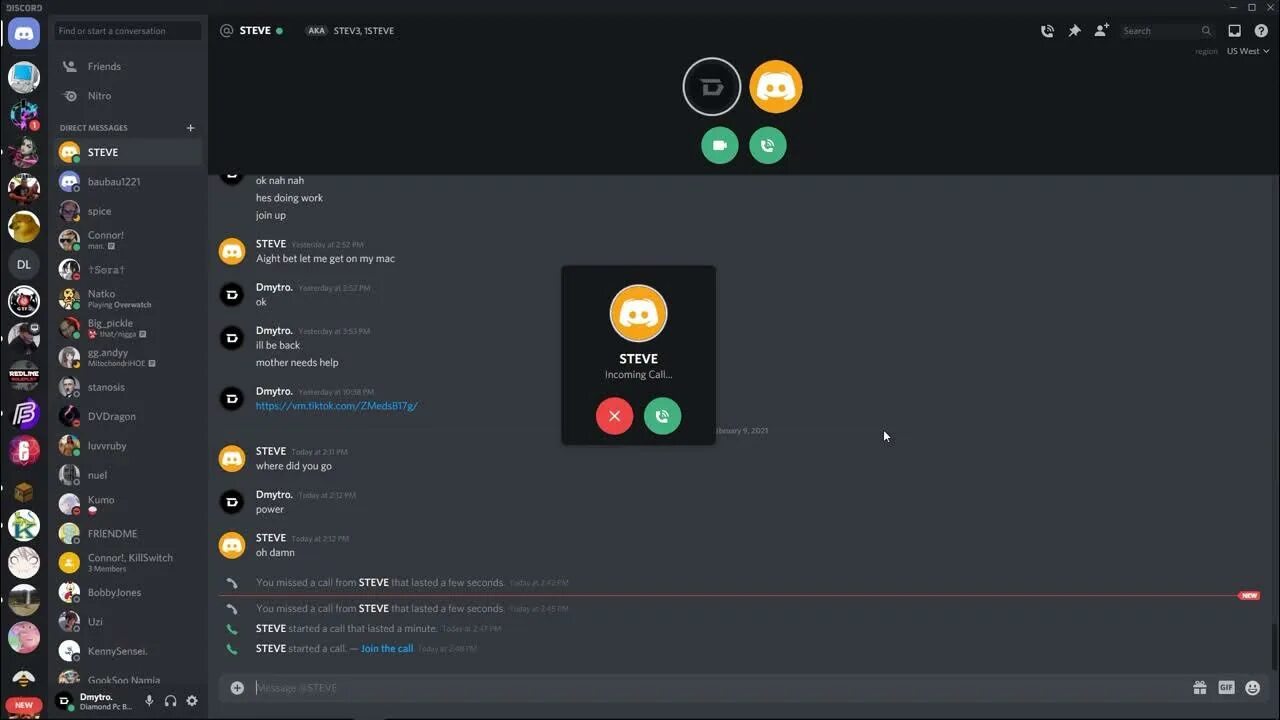Open the emoji picker
The width and height of the screenshot is (1280, 720).
1253,687
